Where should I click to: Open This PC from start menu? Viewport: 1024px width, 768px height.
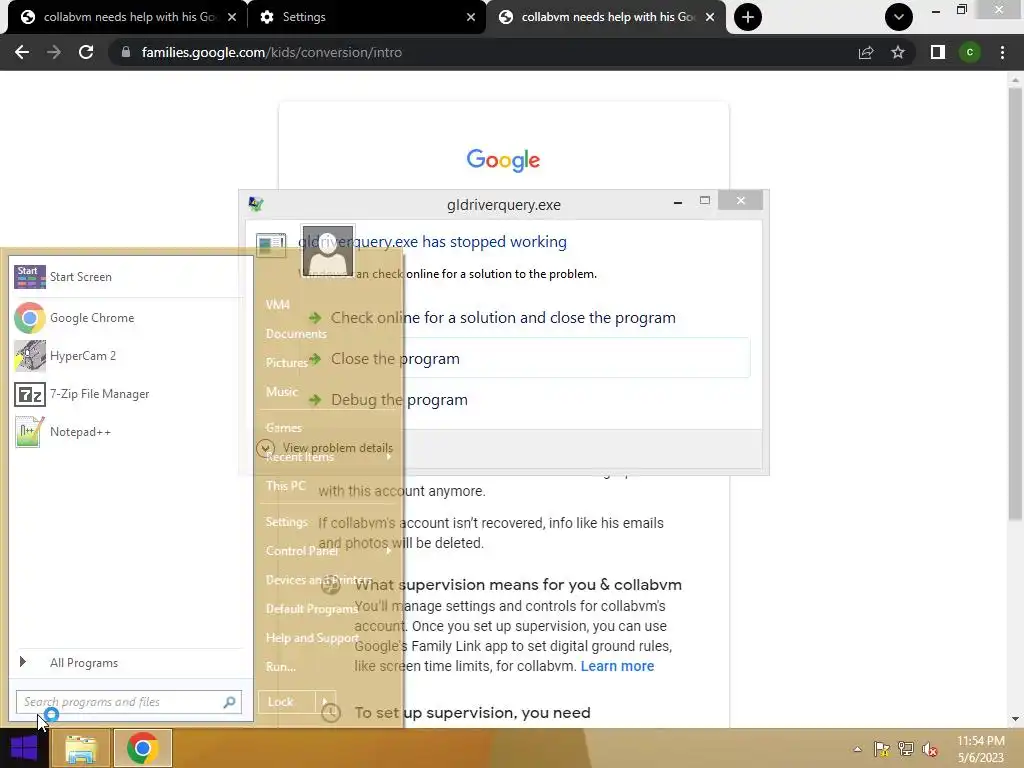(285, 486)
